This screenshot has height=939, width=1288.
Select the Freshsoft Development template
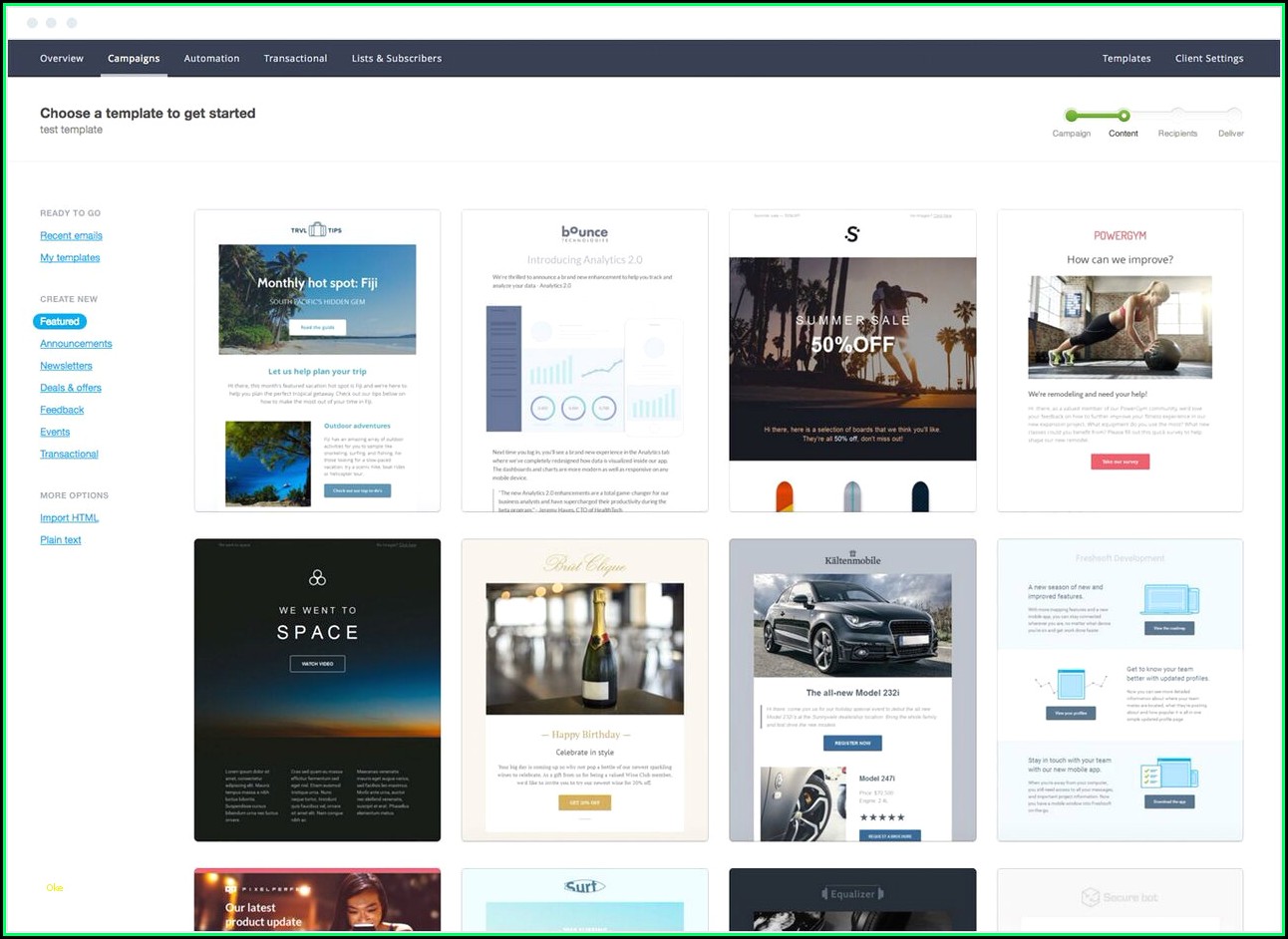click(x=1120, y=690)
